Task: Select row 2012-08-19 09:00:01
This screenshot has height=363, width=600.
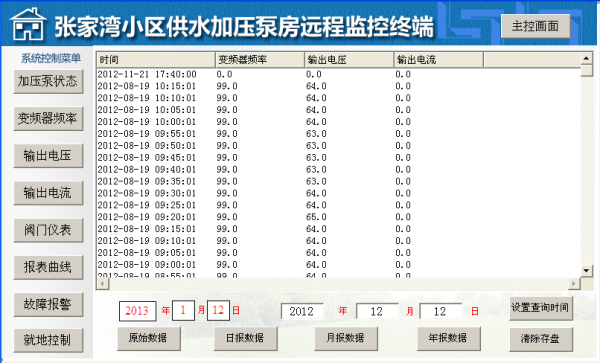Action: (x=338, y=264)
